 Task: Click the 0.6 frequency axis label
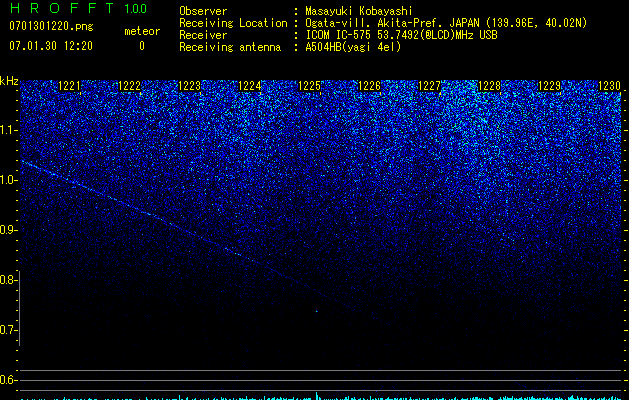coord(9,380)
